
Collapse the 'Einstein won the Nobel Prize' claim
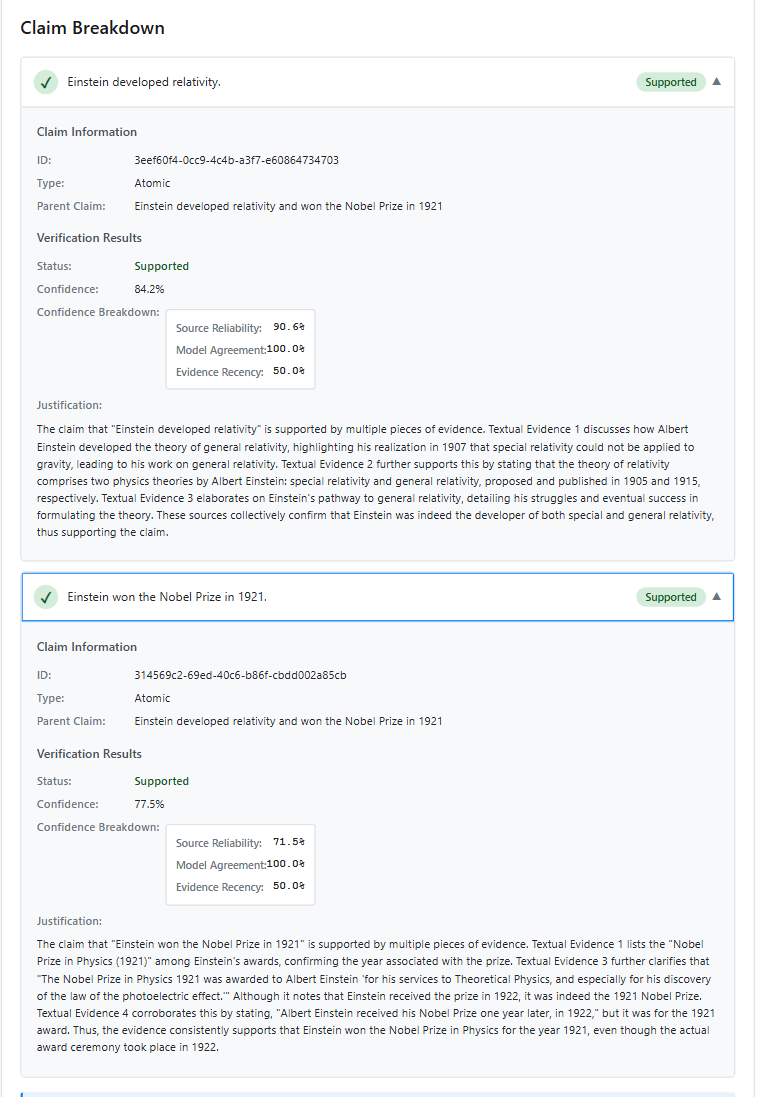(716, 596)
